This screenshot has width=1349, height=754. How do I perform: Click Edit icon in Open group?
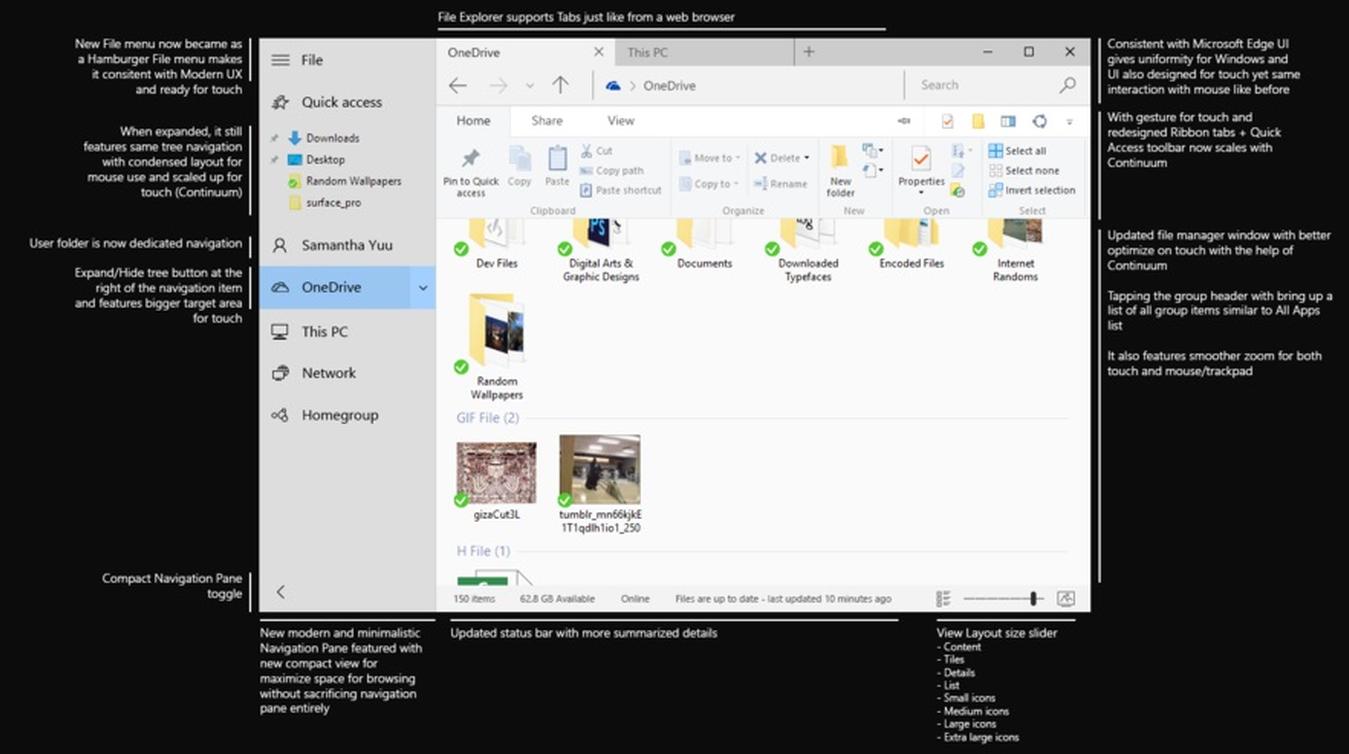(x=958, y=171)
